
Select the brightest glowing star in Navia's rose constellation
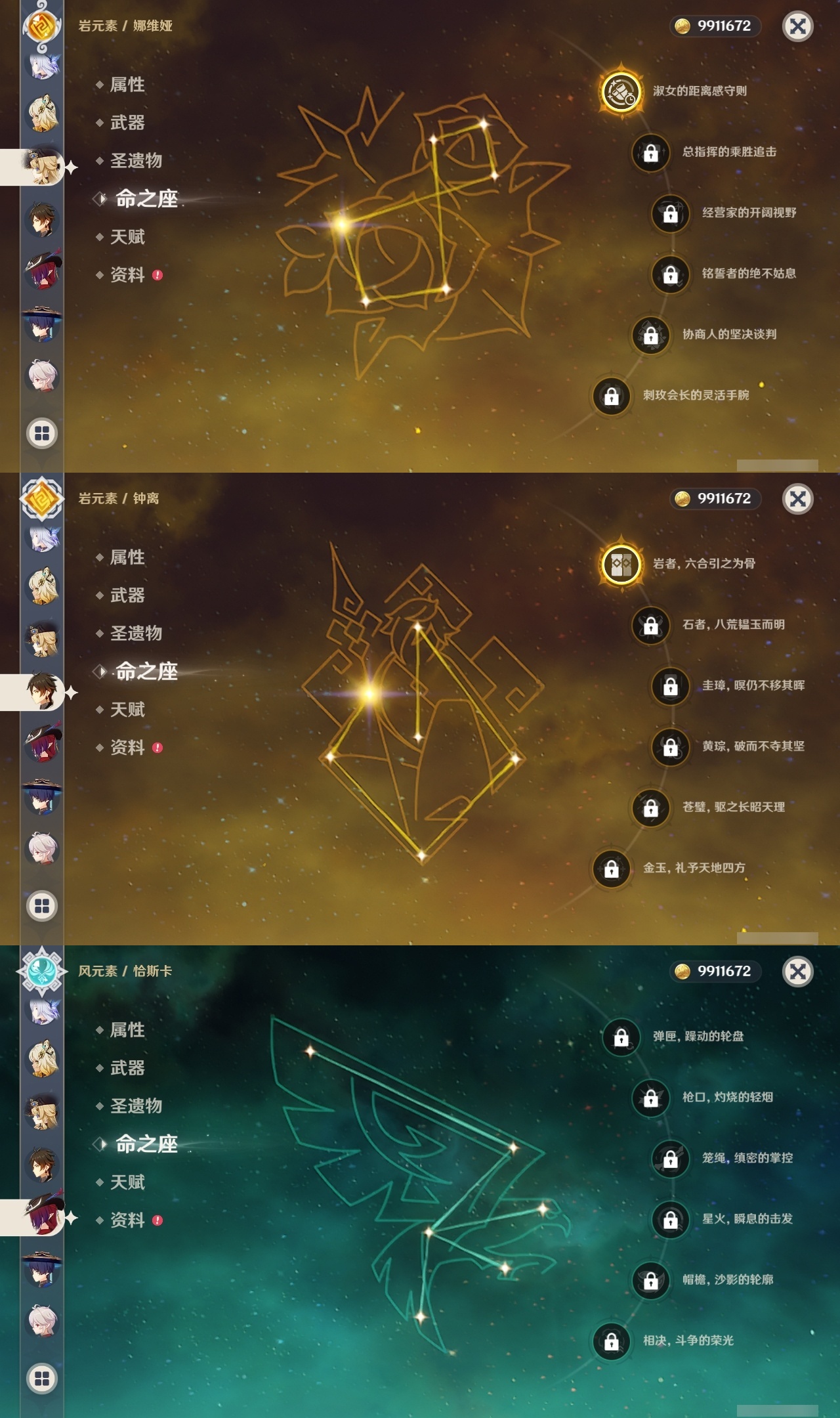tap(341, 225)
